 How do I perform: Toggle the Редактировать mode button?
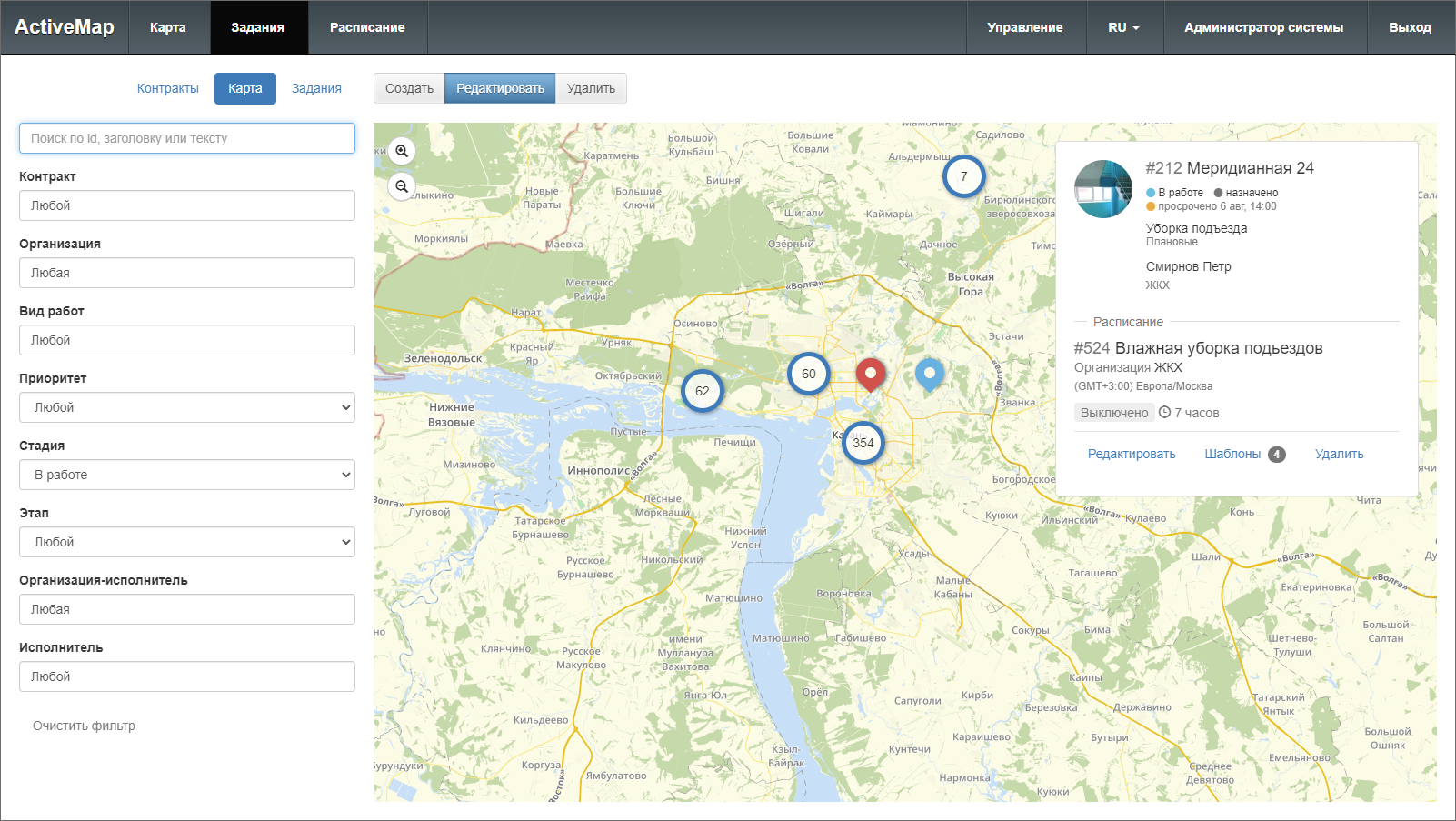click(x=500, y=88)
